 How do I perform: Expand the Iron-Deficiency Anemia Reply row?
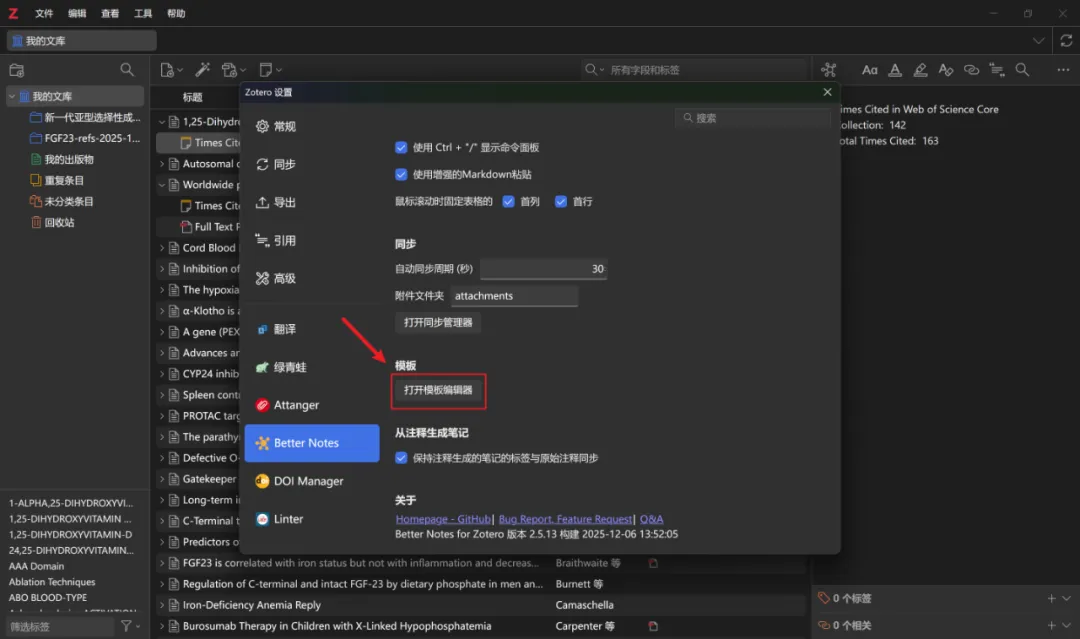pos(162,605)
